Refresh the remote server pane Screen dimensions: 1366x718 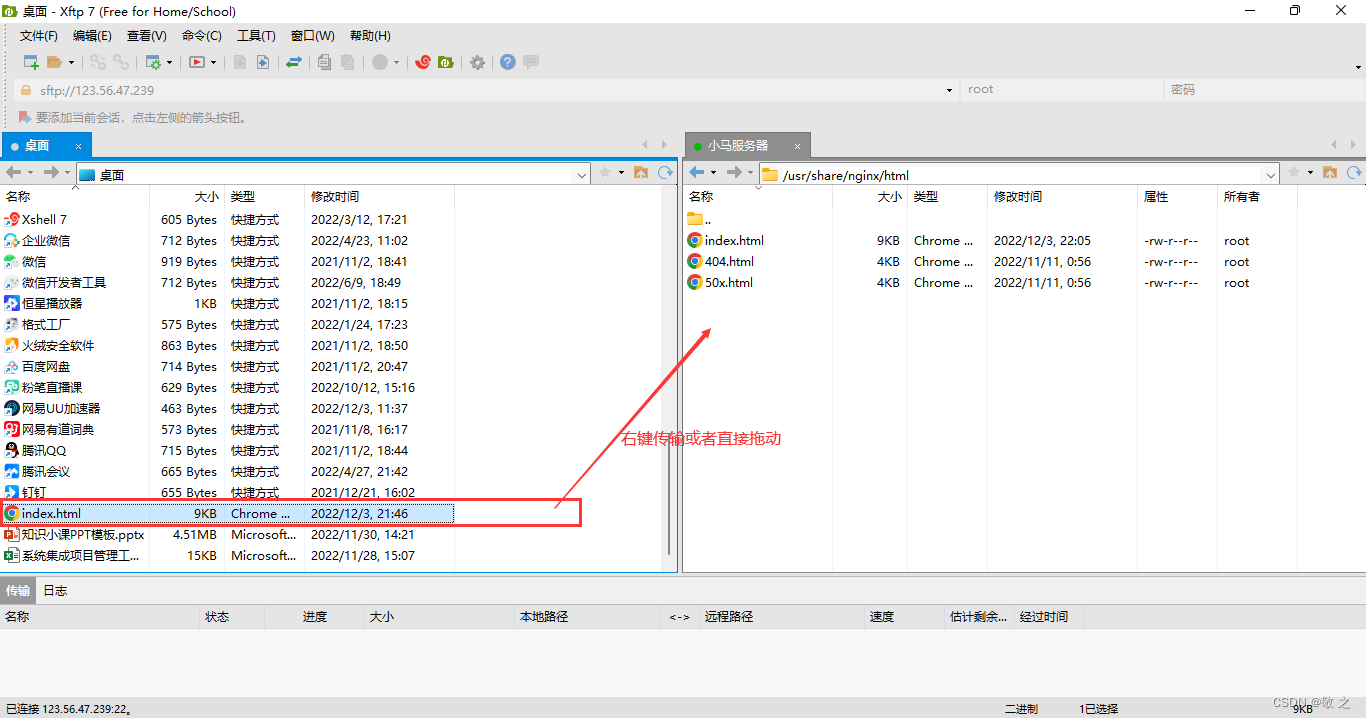pyautogui.click(x=1354, y=173)
